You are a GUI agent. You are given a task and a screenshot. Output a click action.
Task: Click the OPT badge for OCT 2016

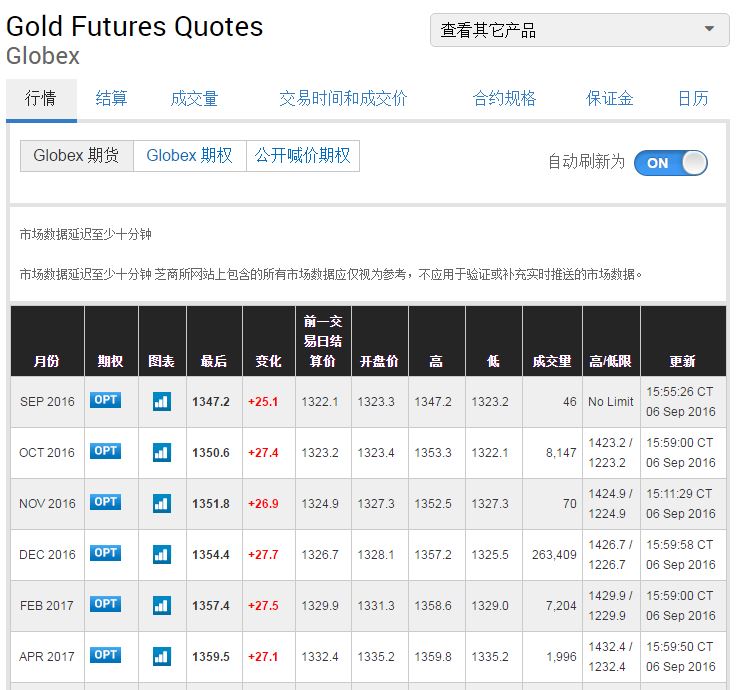(x=105, y=451)
